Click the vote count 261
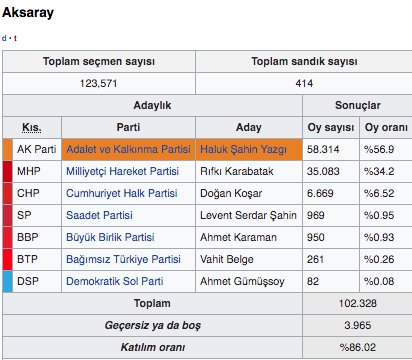This screenshot has height=360, width=412. 315,259
